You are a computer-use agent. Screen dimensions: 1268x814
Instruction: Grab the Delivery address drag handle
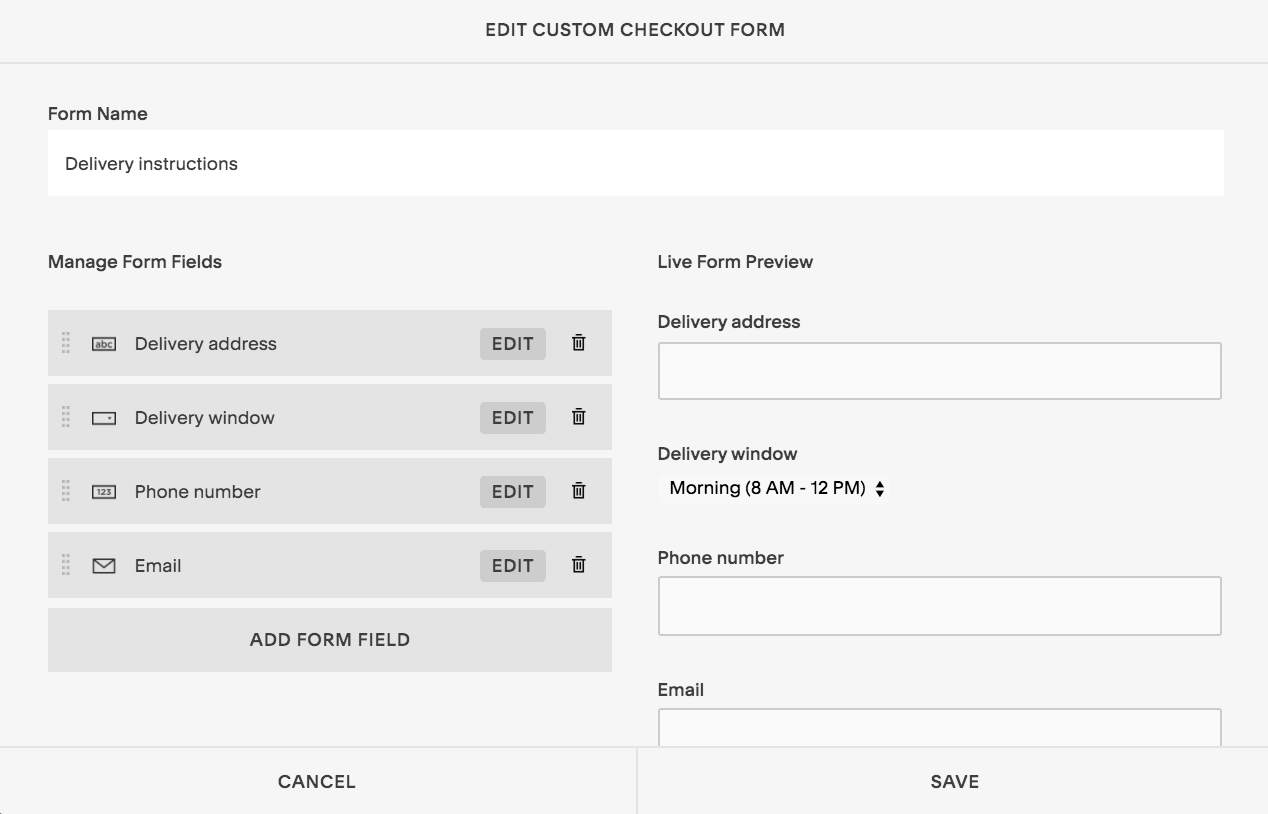point(66,343)
